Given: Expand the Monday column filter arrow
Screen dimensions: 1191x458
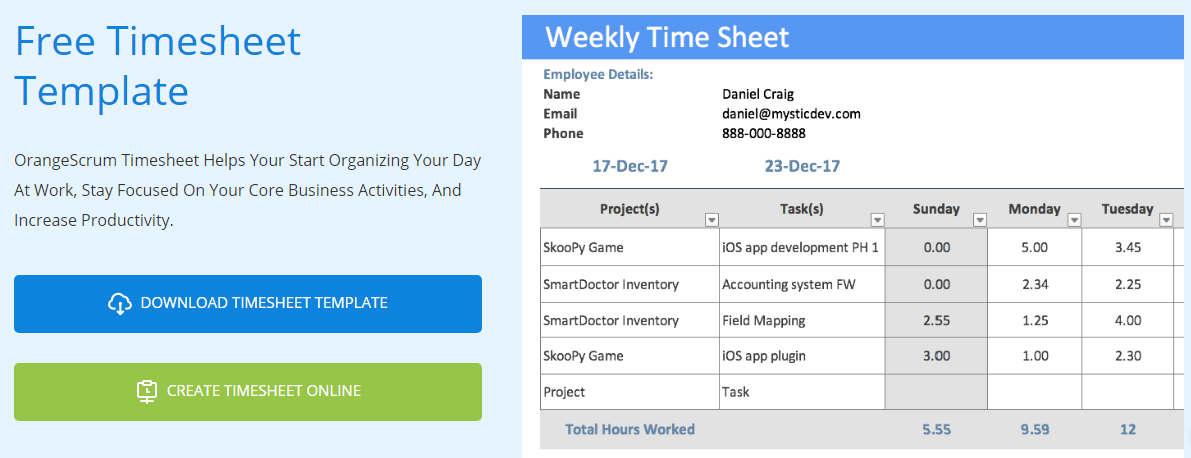Looking at the screenshot, I should (1074, 220).
